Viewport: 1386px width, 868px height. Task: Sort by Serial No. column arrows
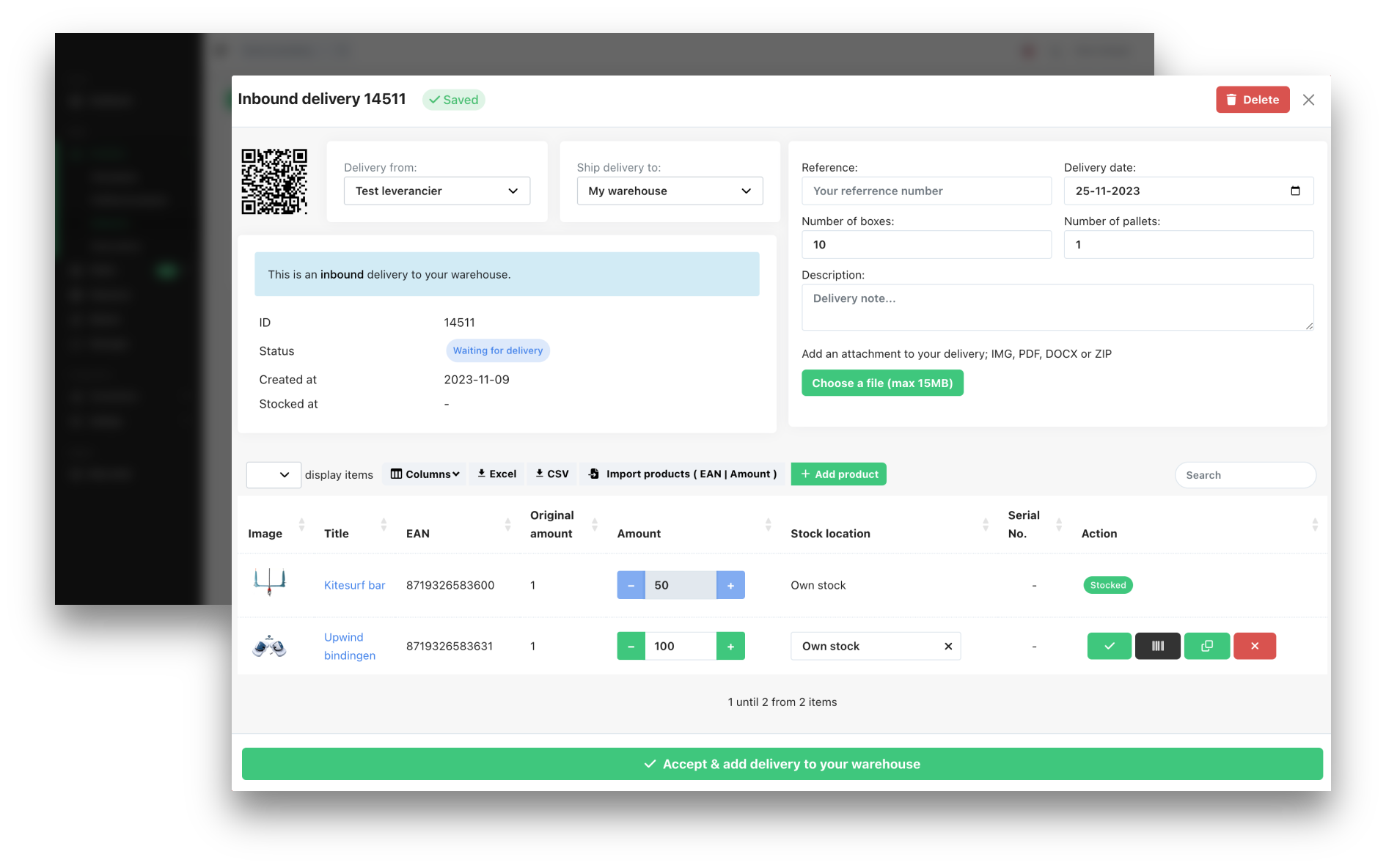(x=1059, y=524)
